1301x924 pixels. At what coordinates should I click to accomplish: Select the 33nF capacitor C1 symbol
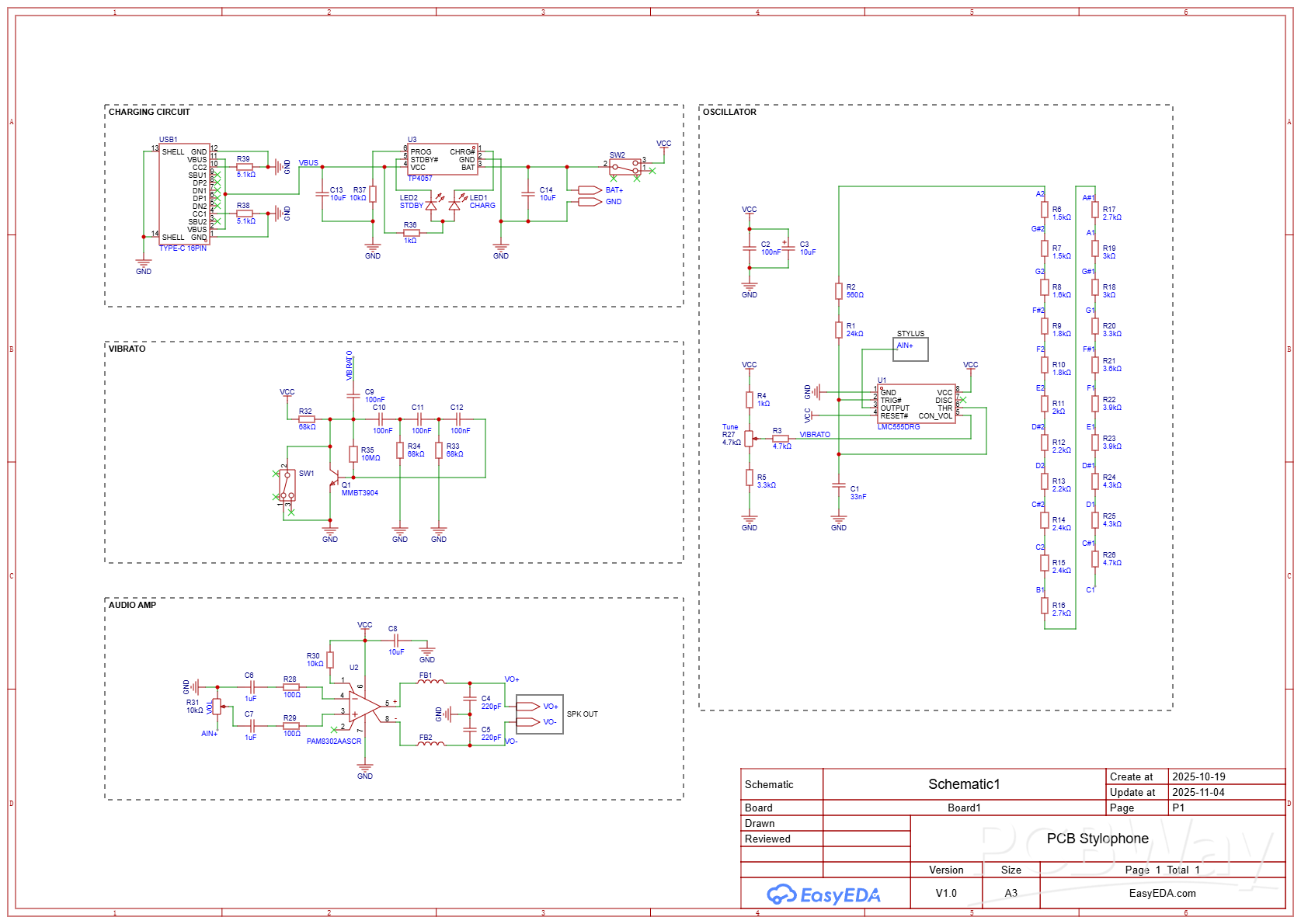[x=839, y=485]
